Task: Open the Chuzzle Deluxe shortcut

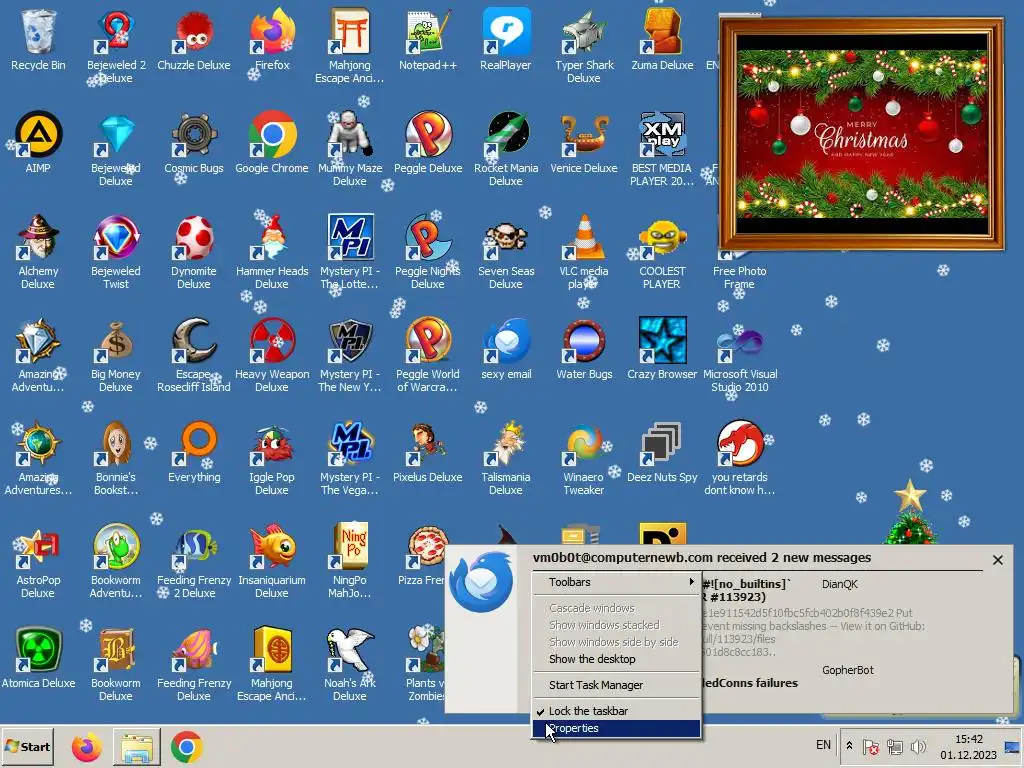Action: click(x=193, y=40)
